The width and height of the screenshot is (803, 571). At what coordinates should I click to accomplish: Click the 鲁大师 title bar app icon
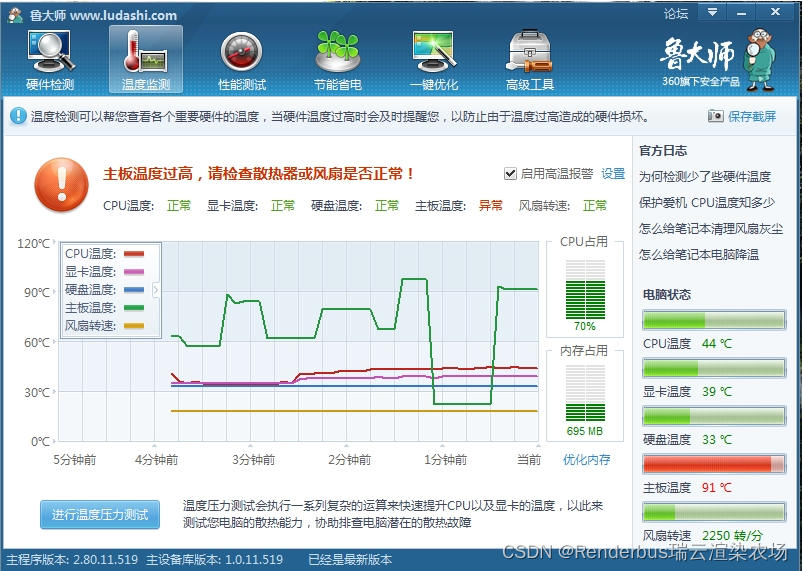pos(15,15)
